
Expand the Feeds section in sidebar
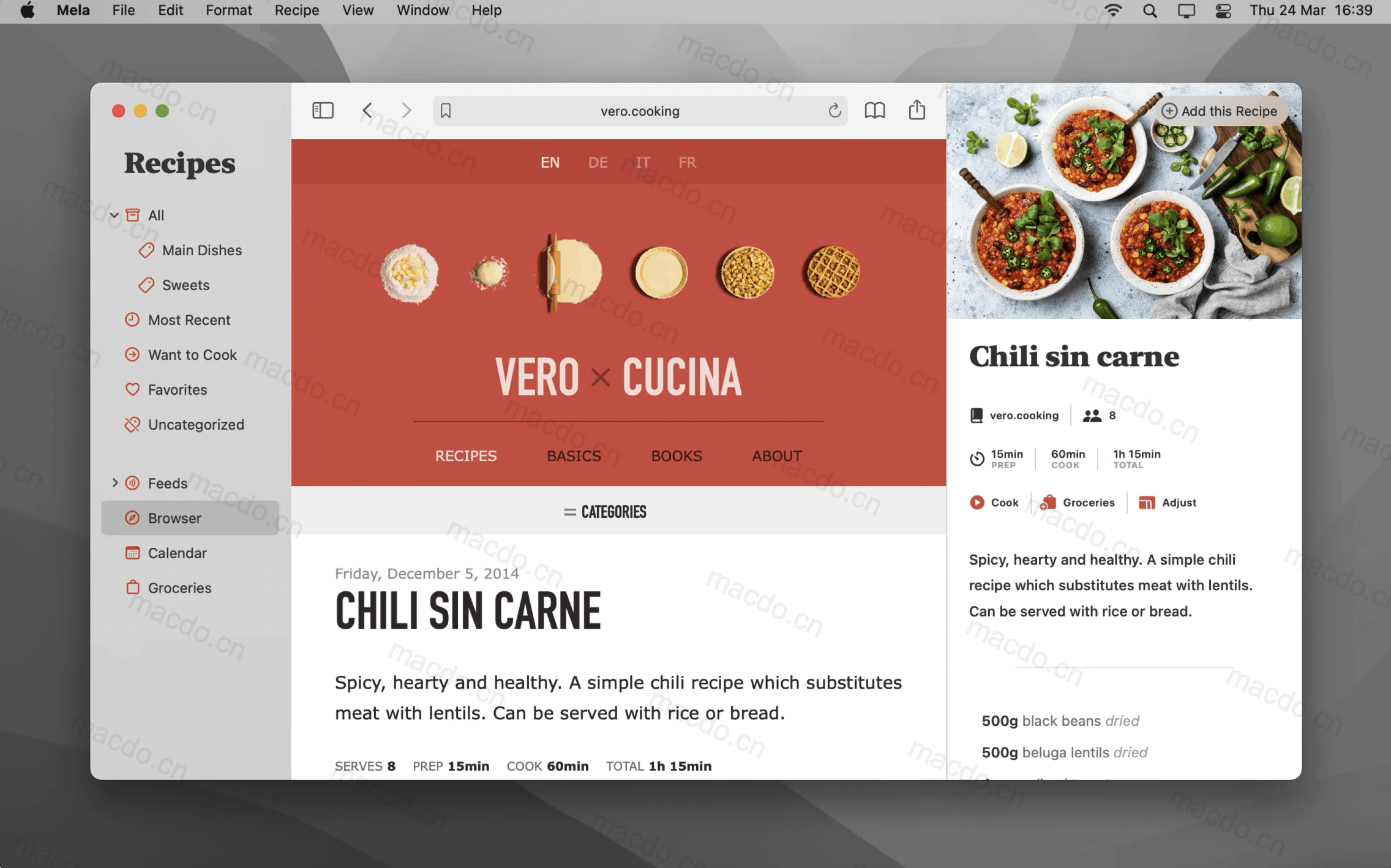pos(114,482)
